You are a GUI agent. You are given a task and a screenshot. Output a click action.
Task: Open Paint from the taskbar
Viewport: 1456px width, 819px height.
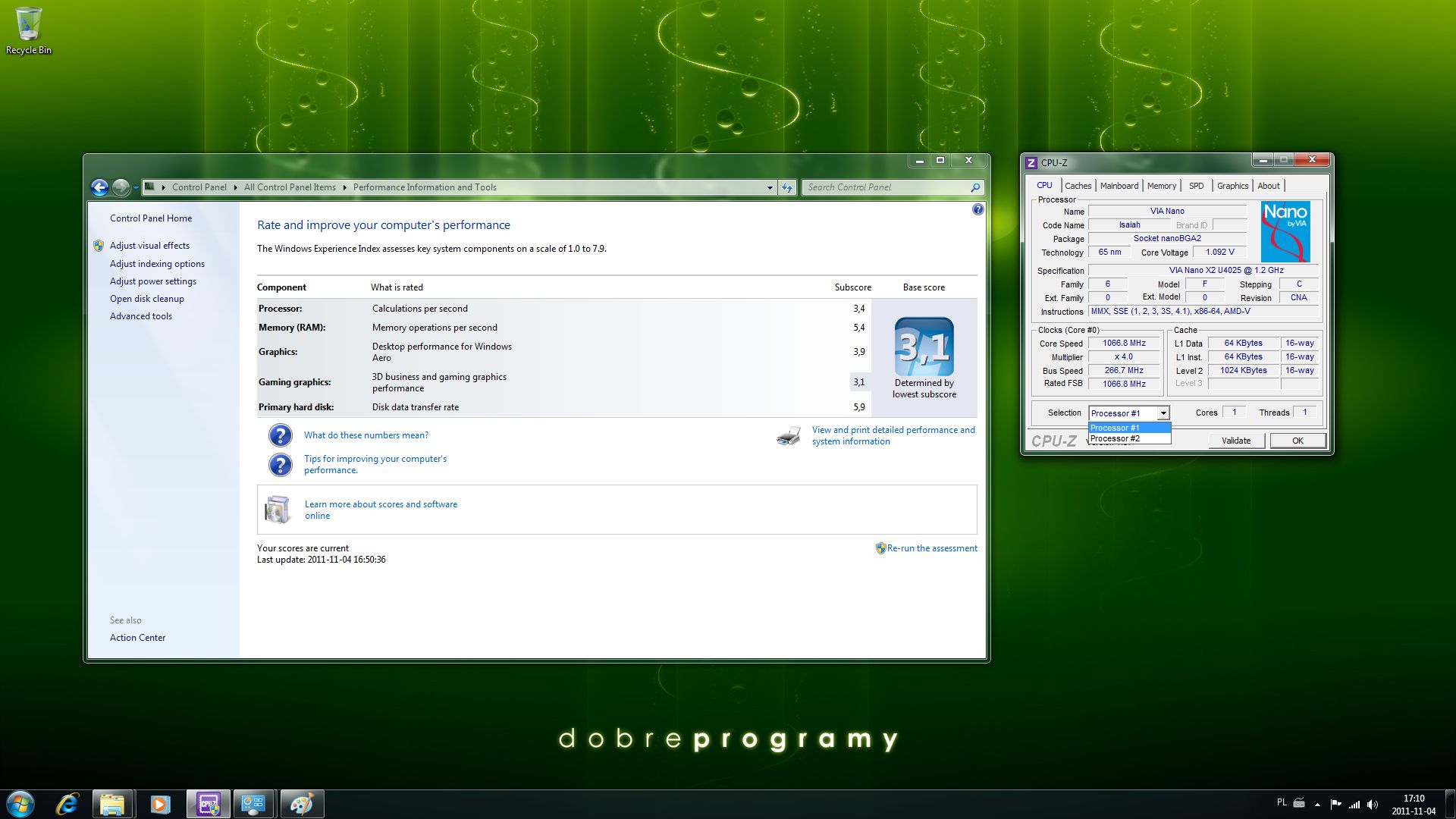pyautogui.click(x=301, y=804)
